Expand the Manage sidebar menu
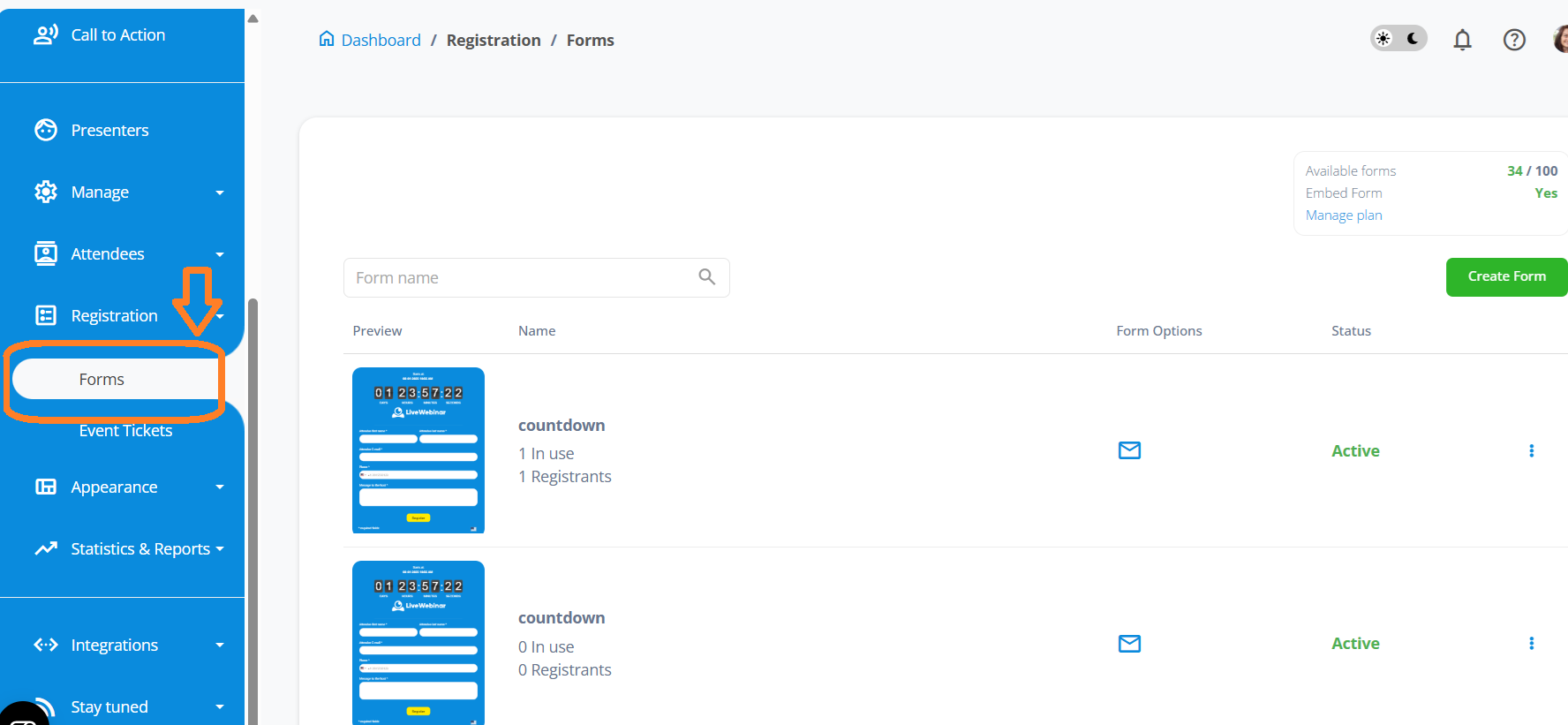Viewport: 1568px width, 725px height. point(128,193)
